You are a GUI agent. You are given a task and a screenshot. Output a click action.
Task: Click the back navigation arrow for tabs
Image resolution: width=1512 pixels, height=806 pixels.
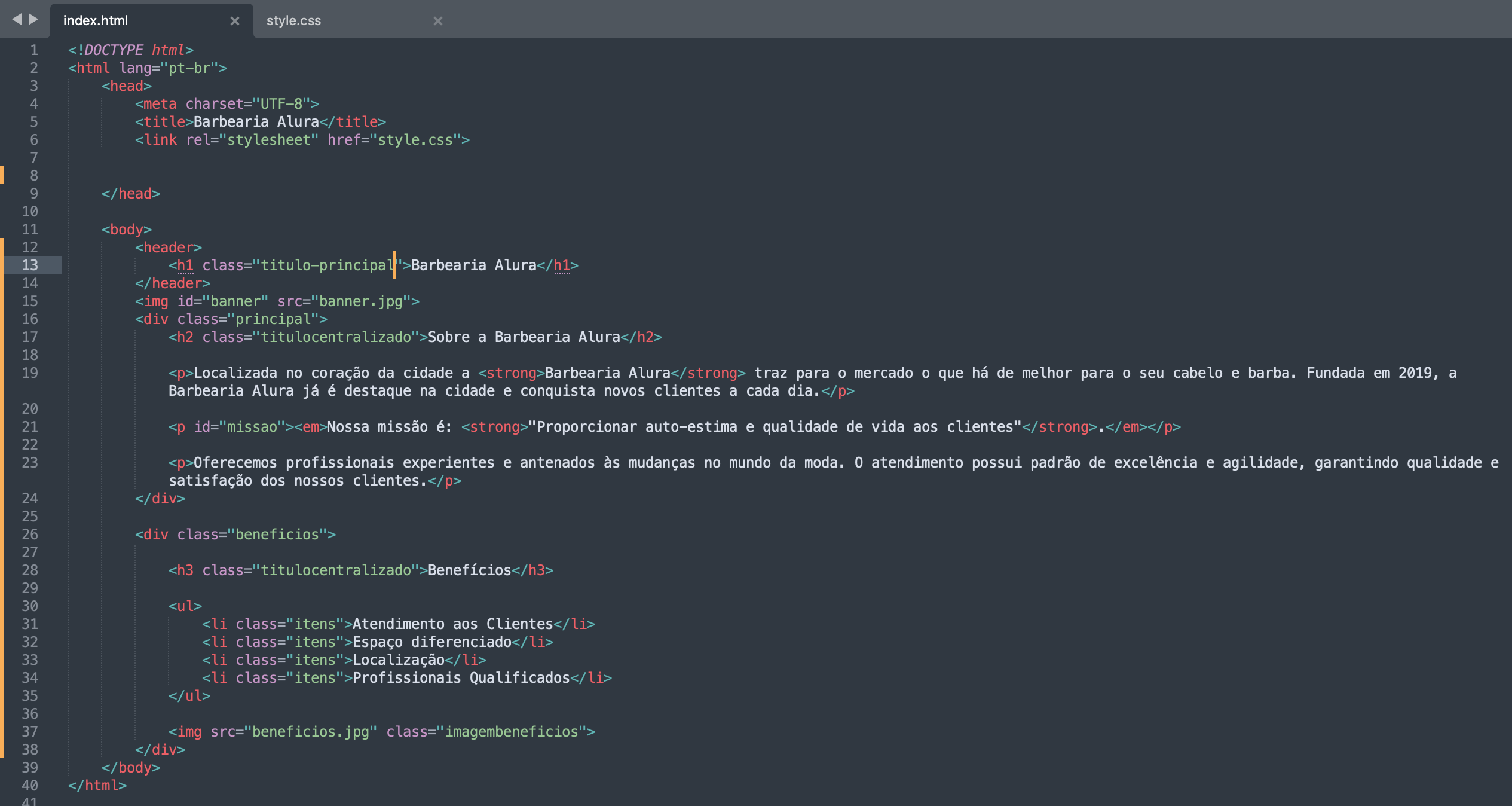pyautogui.click(x=16, y=20)
